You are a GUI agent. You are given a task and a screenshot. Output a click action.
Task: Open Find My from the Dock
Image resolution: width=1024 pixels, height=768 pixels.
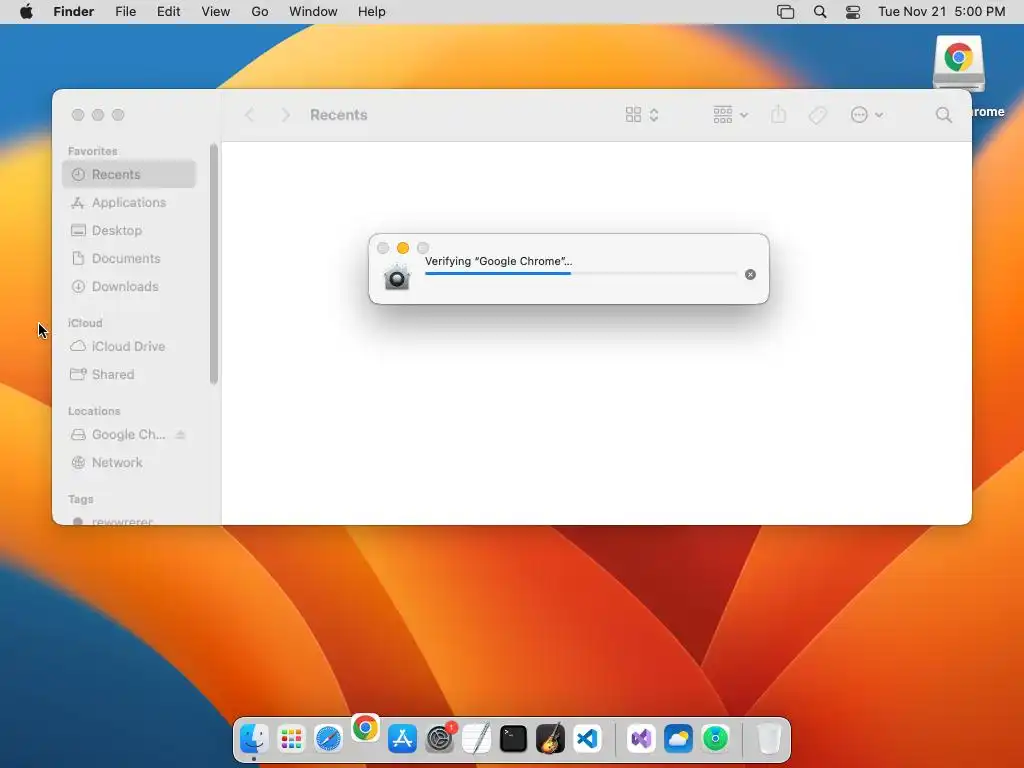pyautogui.click(x=716, y=739)
